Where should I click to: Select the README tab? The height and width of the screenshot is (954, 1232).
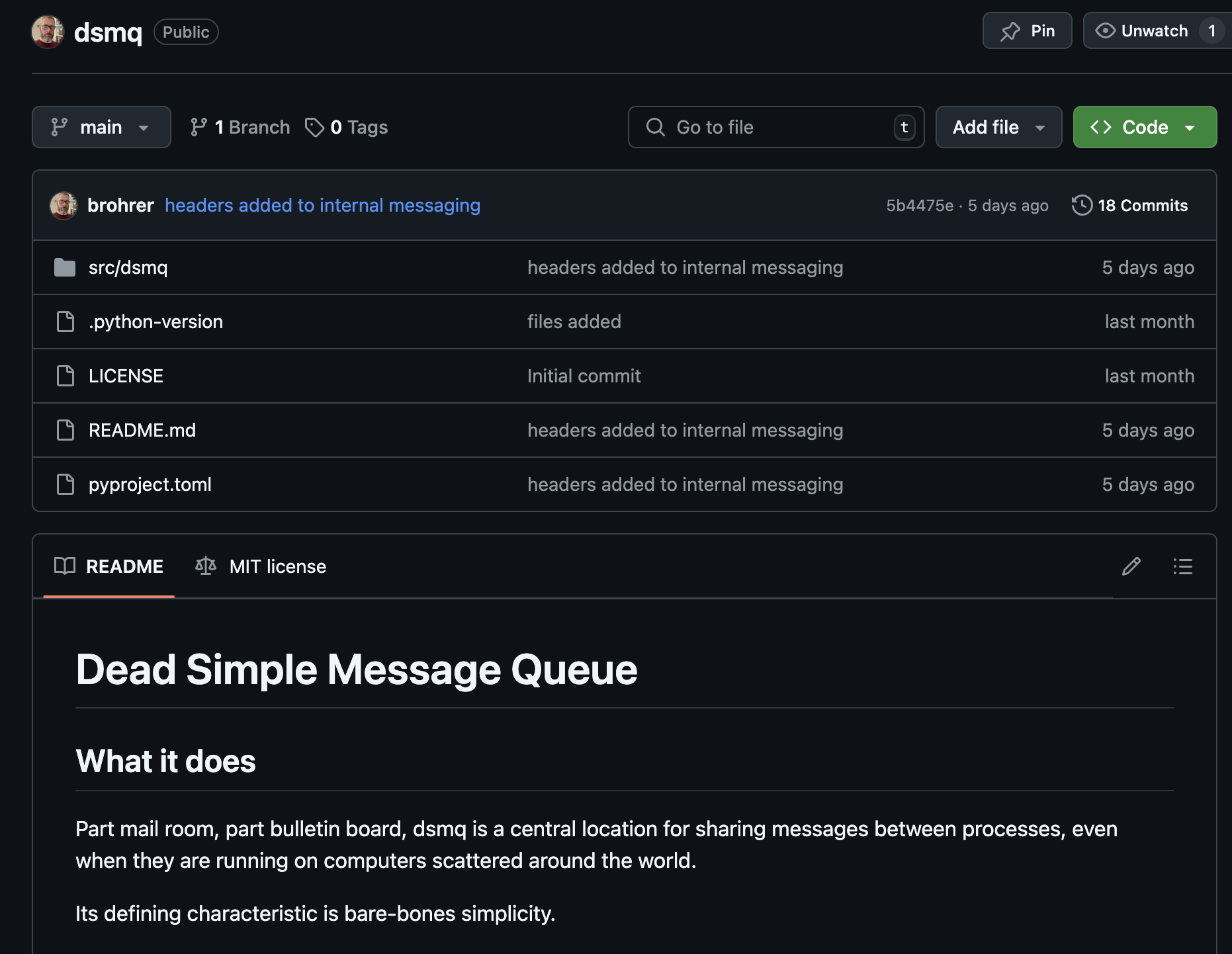(124, 566)
